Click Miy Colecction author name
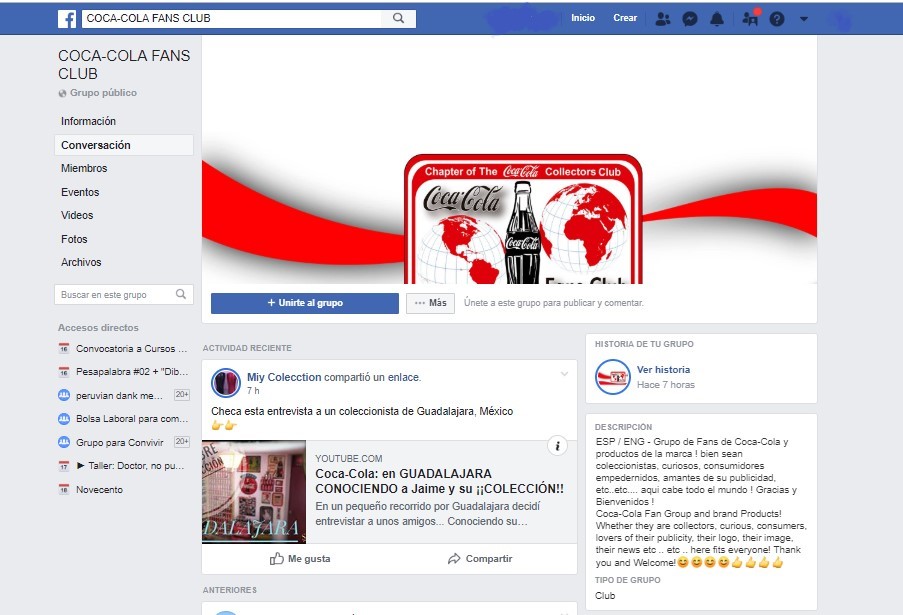 click(284, 377)
